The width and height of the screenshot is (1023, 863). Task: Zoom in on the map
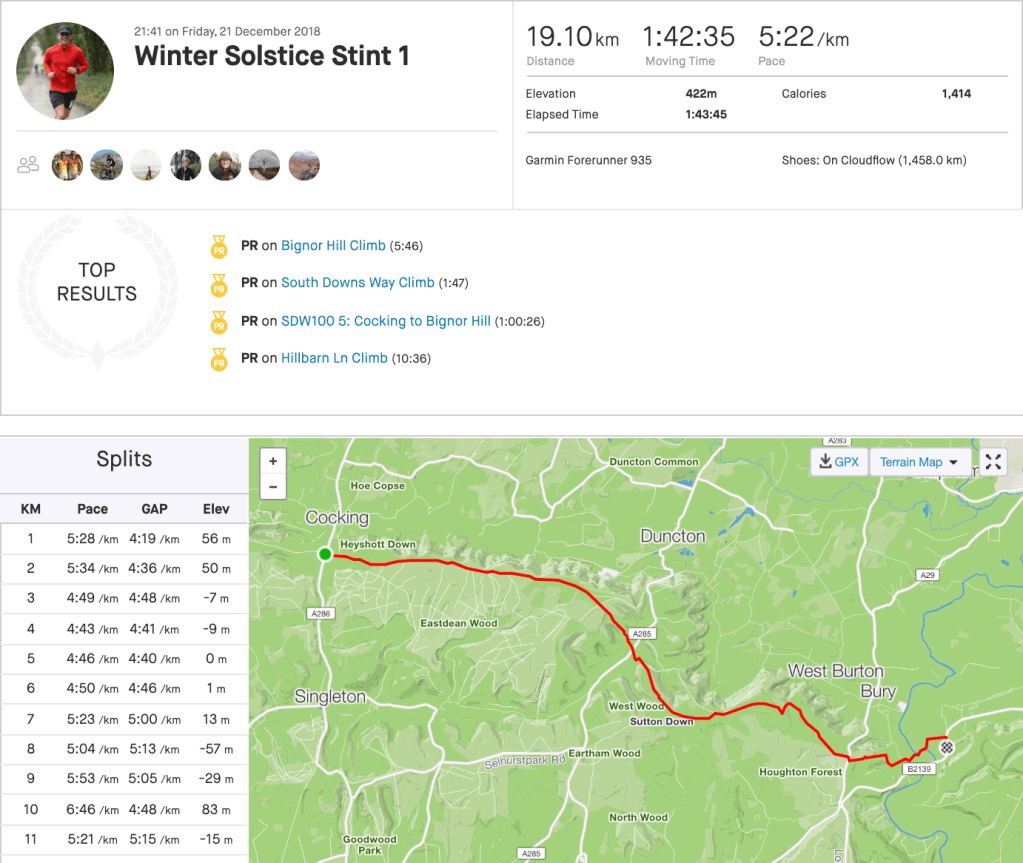pos(273,462)
